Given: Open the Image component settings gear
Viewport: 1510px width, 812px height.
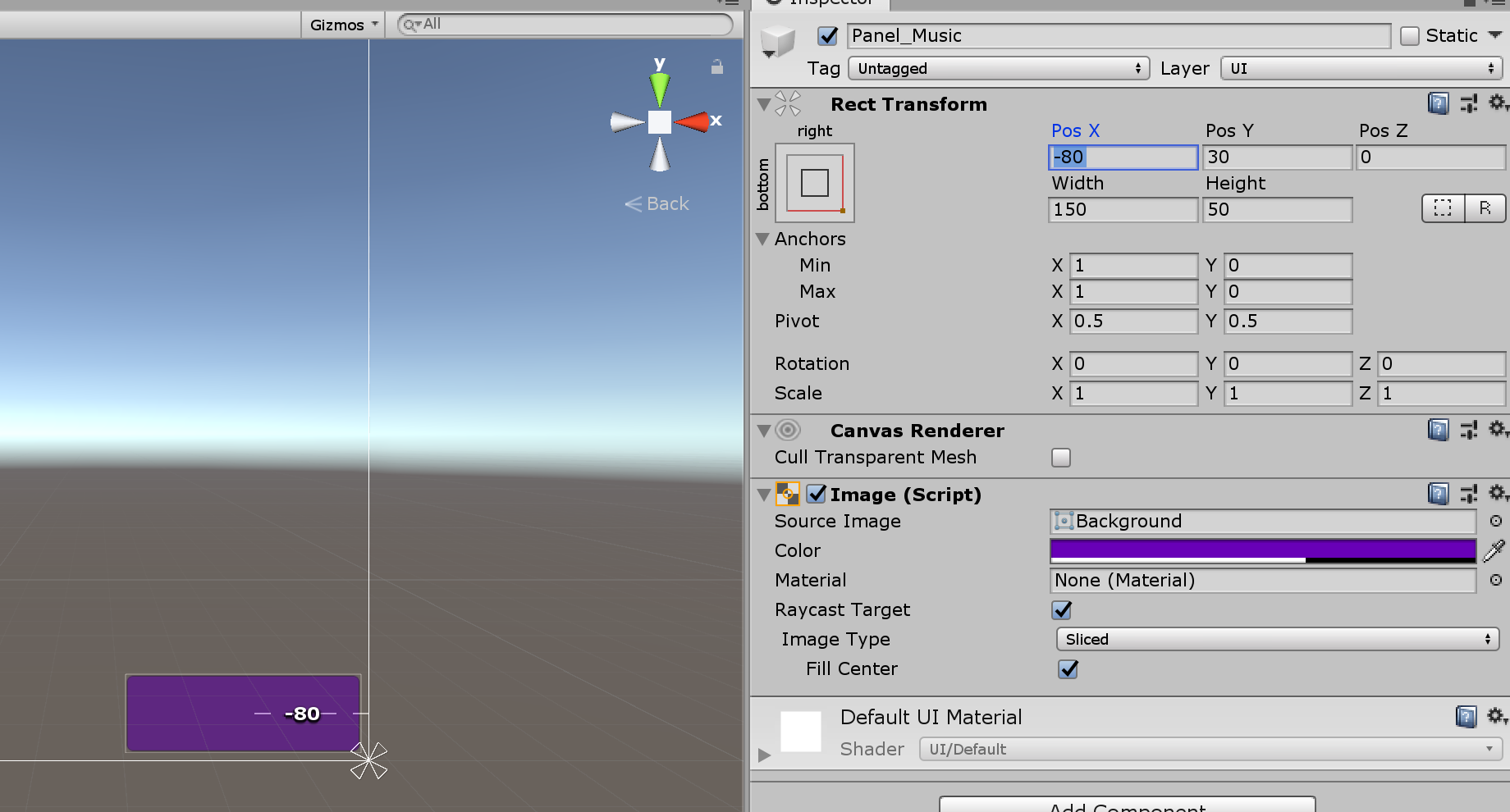Looking at the screenshot, I should 1498,493.
